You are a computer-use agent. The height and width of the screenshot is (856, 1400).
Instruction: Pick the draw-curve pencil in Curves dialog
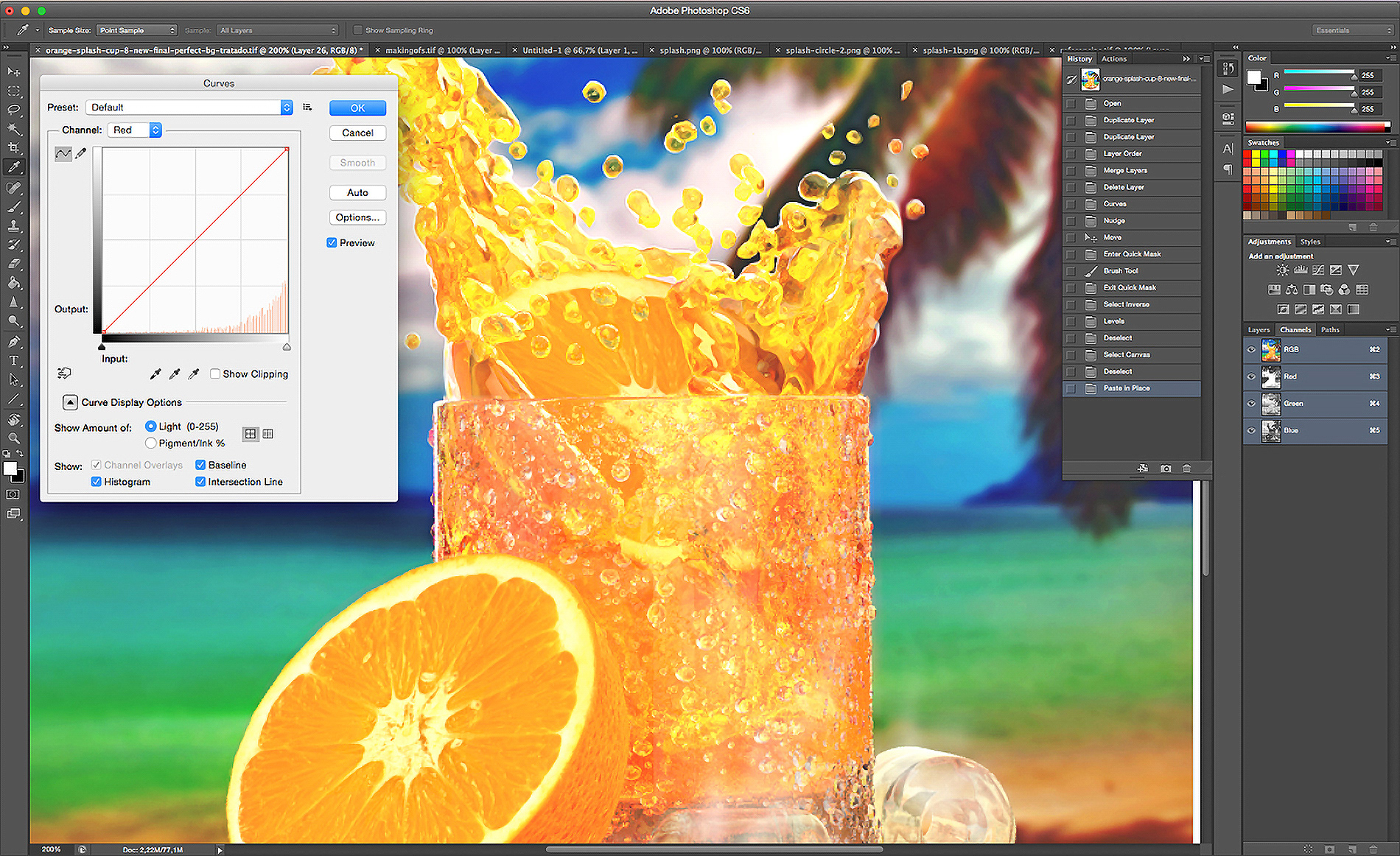(81, 153)
